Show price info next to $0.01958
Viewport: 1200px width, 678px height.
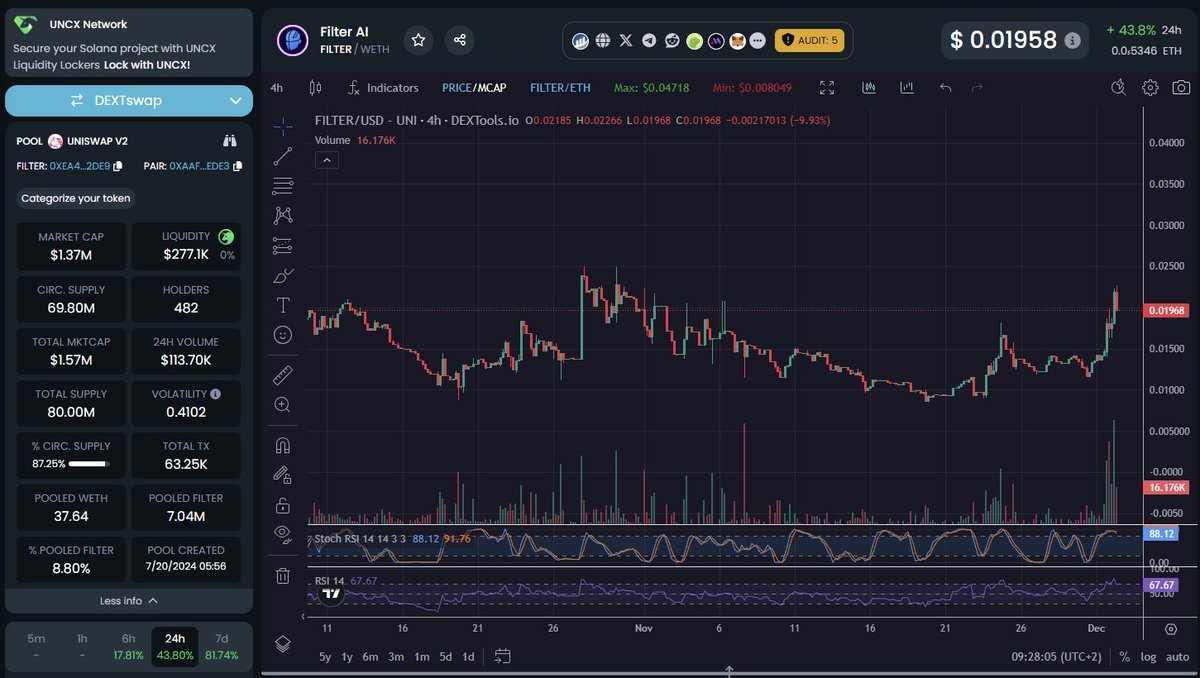(1072, 41)
